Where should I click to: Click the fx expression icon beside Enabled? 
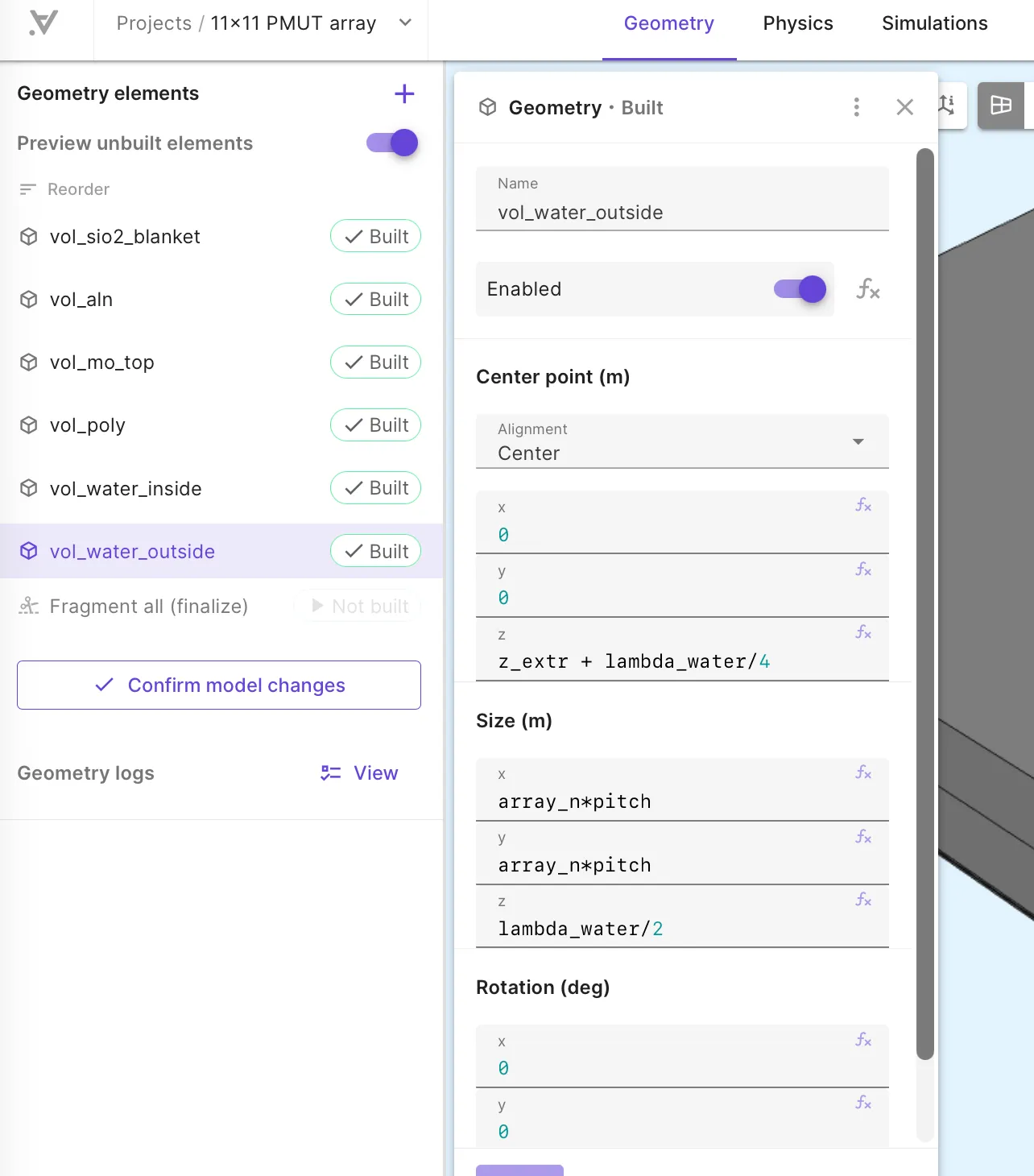[x=868, y=289]
